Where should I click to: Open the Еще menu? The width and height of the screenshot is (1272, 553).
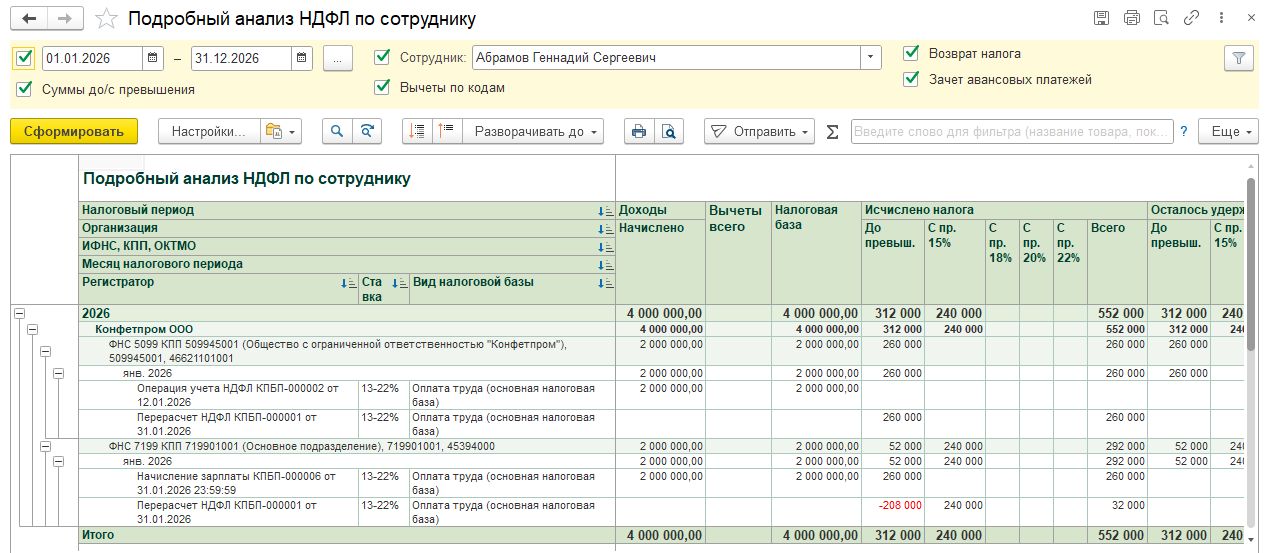pyautogui.click(x=1228, y=131)
